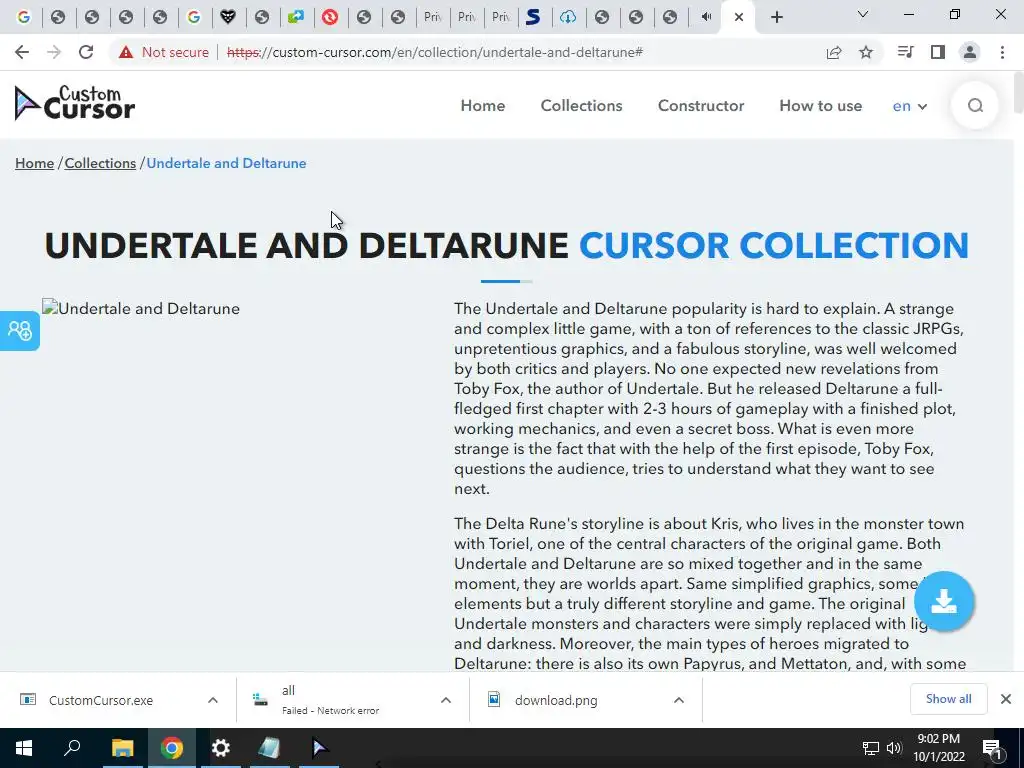
Task: Close the downloads bar
Action: pyautogui.click(x=1006, y=699)
